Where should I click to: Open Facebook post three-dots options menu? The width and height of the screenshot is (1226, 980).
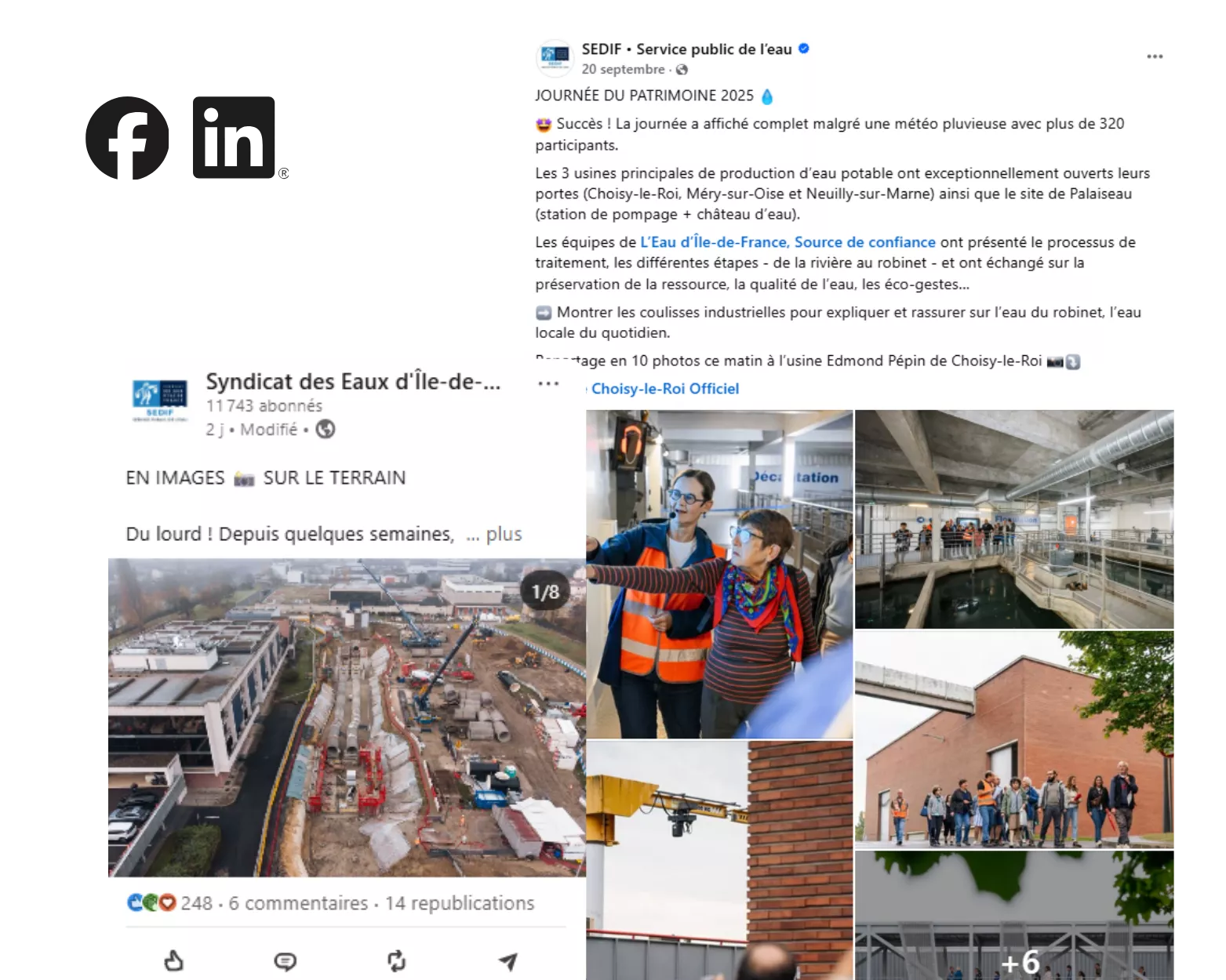(1155, 56)
